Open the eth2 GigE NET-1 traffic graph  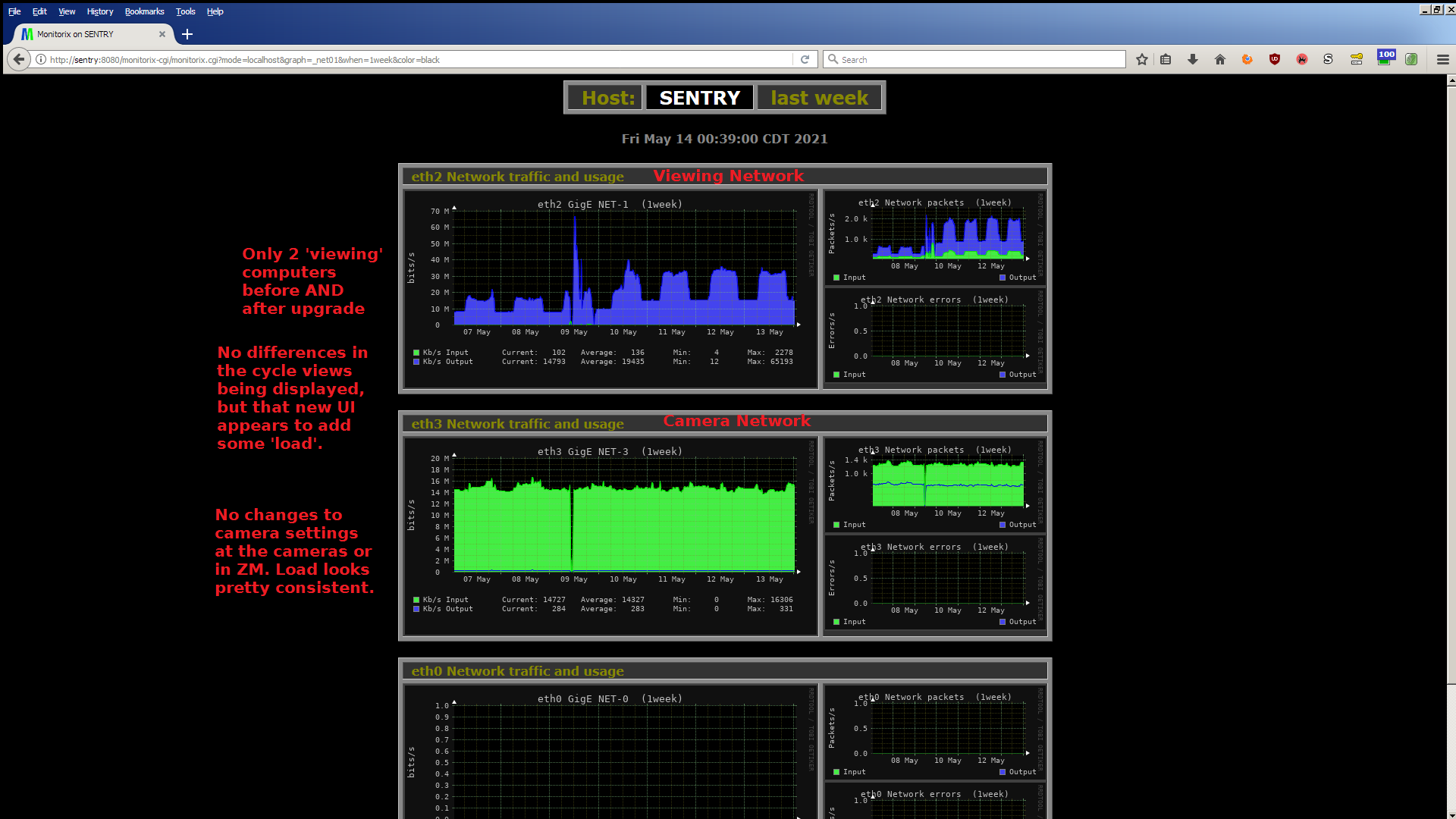(610, 289)
